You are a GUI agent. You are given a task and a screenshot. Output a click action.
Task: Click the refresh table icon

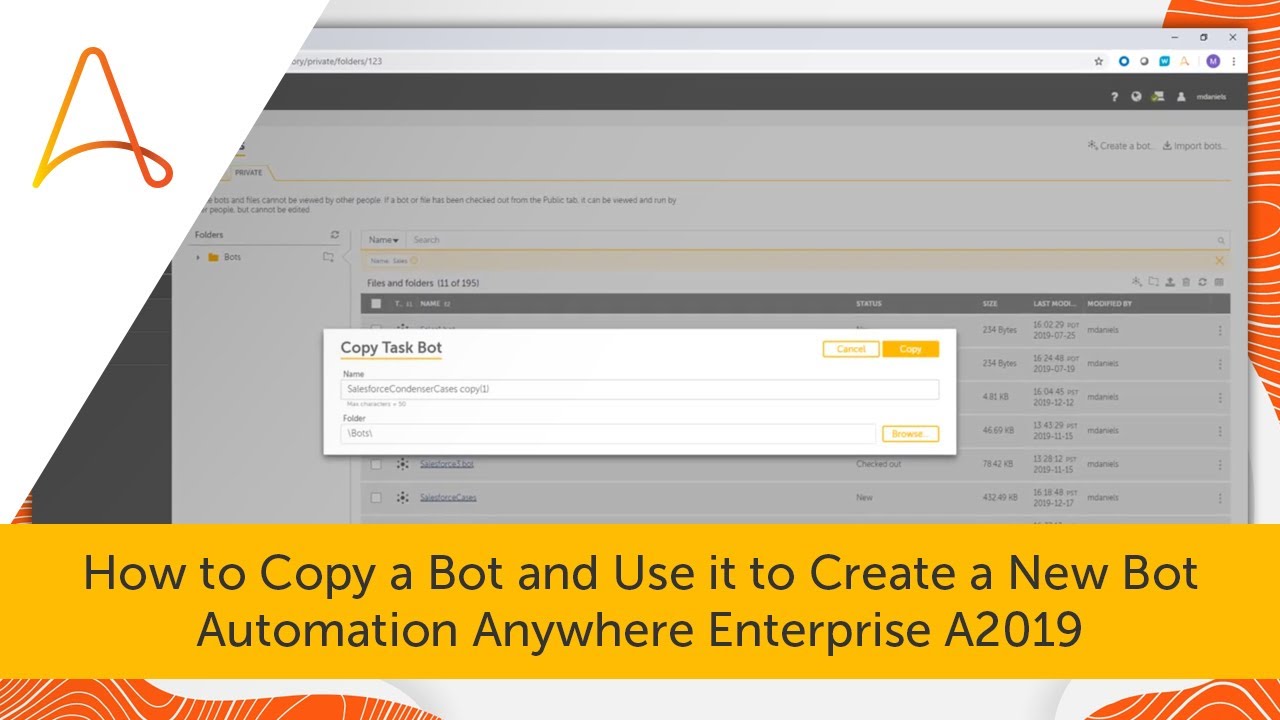(1202, 282)
